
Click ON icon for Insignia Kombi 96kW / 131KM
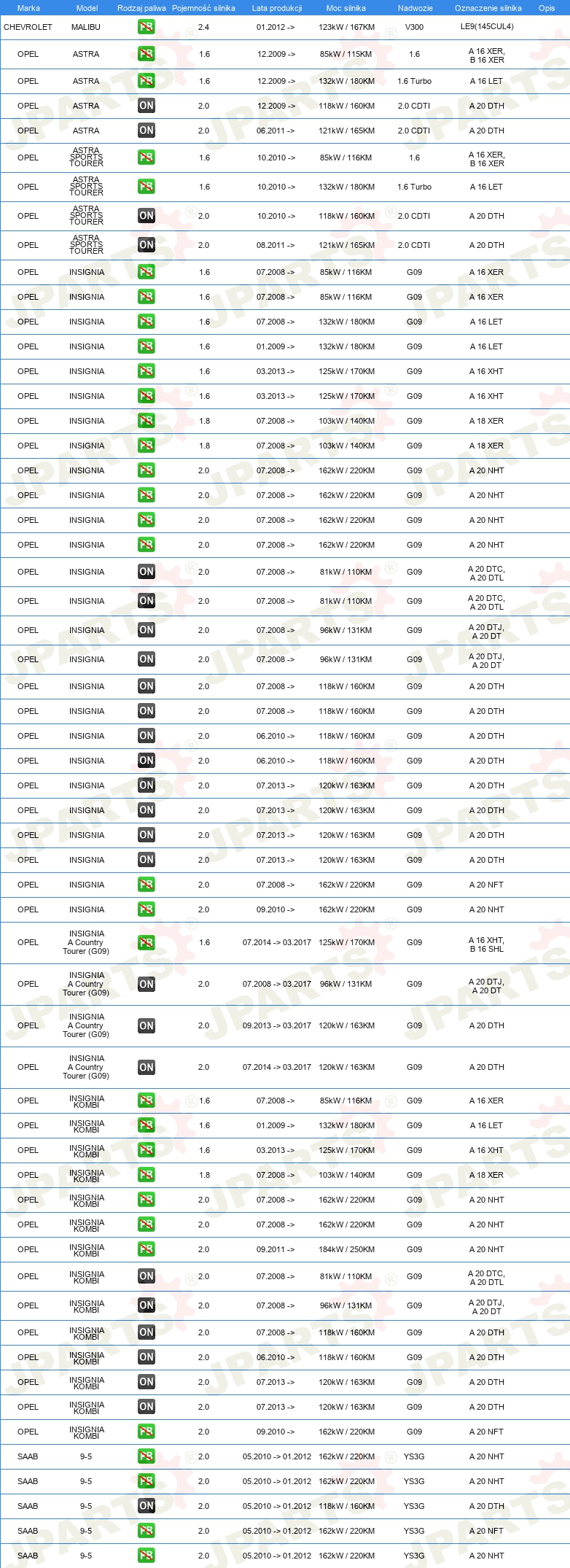click(146, 1305)
